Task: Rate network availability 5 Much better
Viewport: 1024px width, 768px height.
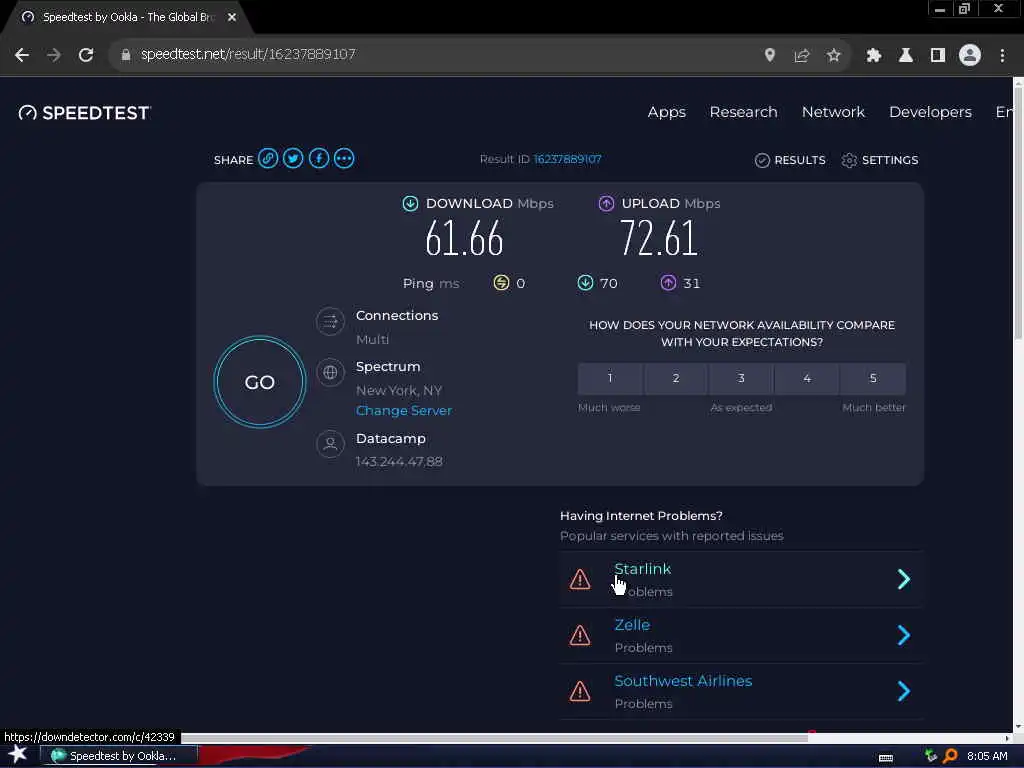Action: (873, 378)
